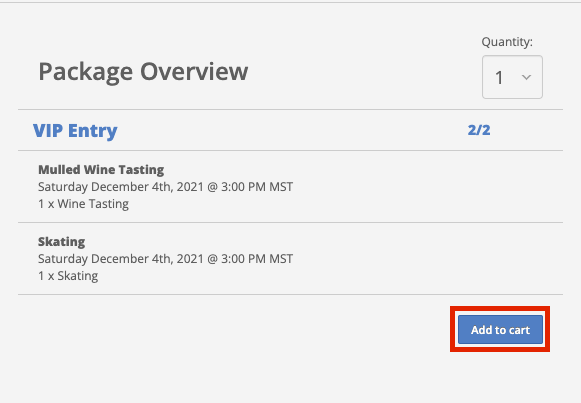The width and height of the screenshot is (581, 403).
Task: Click the word cart on the blue button
Action: tap(519, 330)
